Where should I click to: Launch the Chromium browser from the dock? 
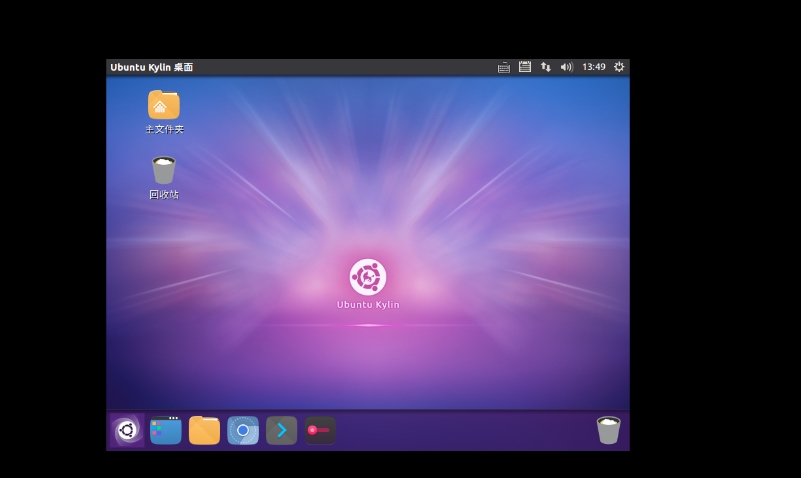[243, 430]
